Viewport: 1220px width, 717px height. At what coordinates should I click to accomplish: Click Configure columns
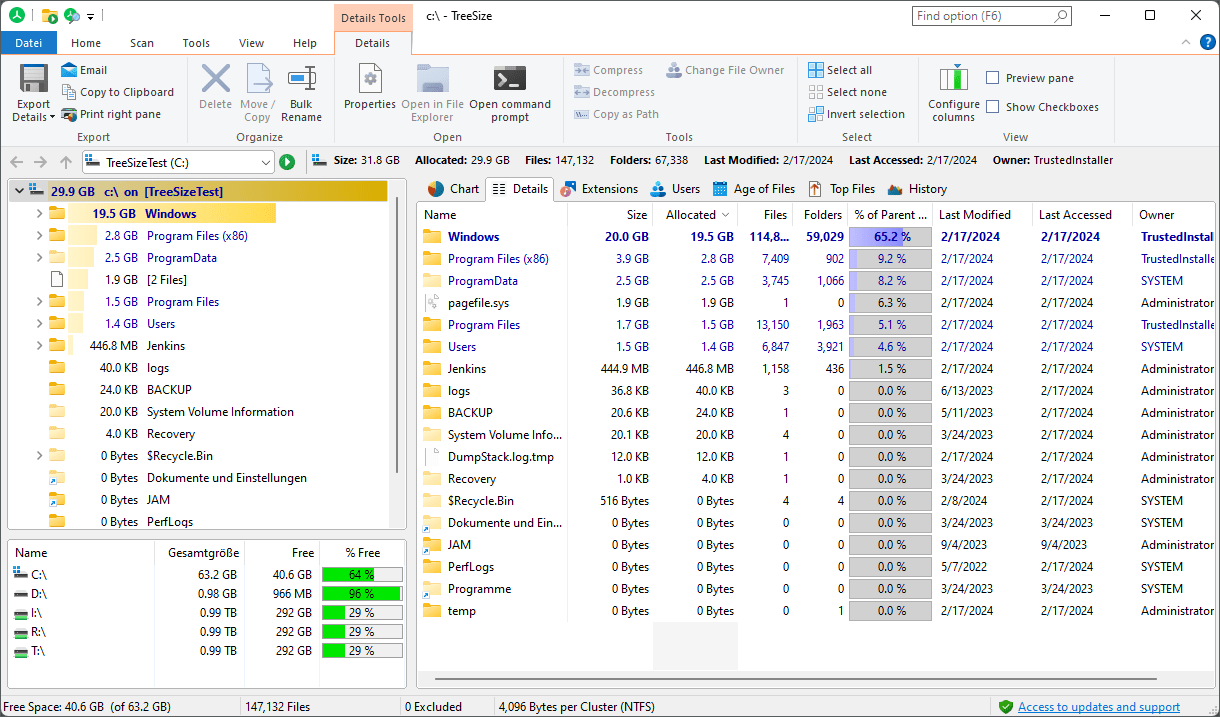tap(954, 93)
